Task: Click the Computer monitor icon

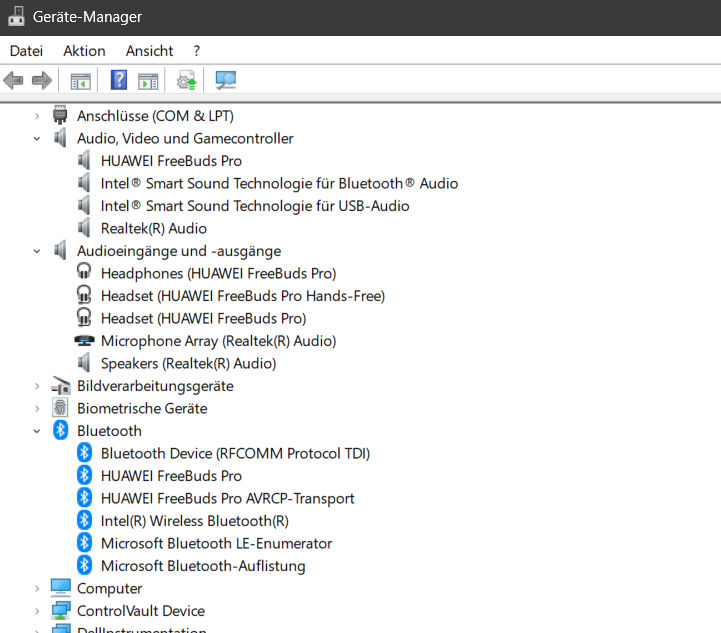Action: (61, 587)
